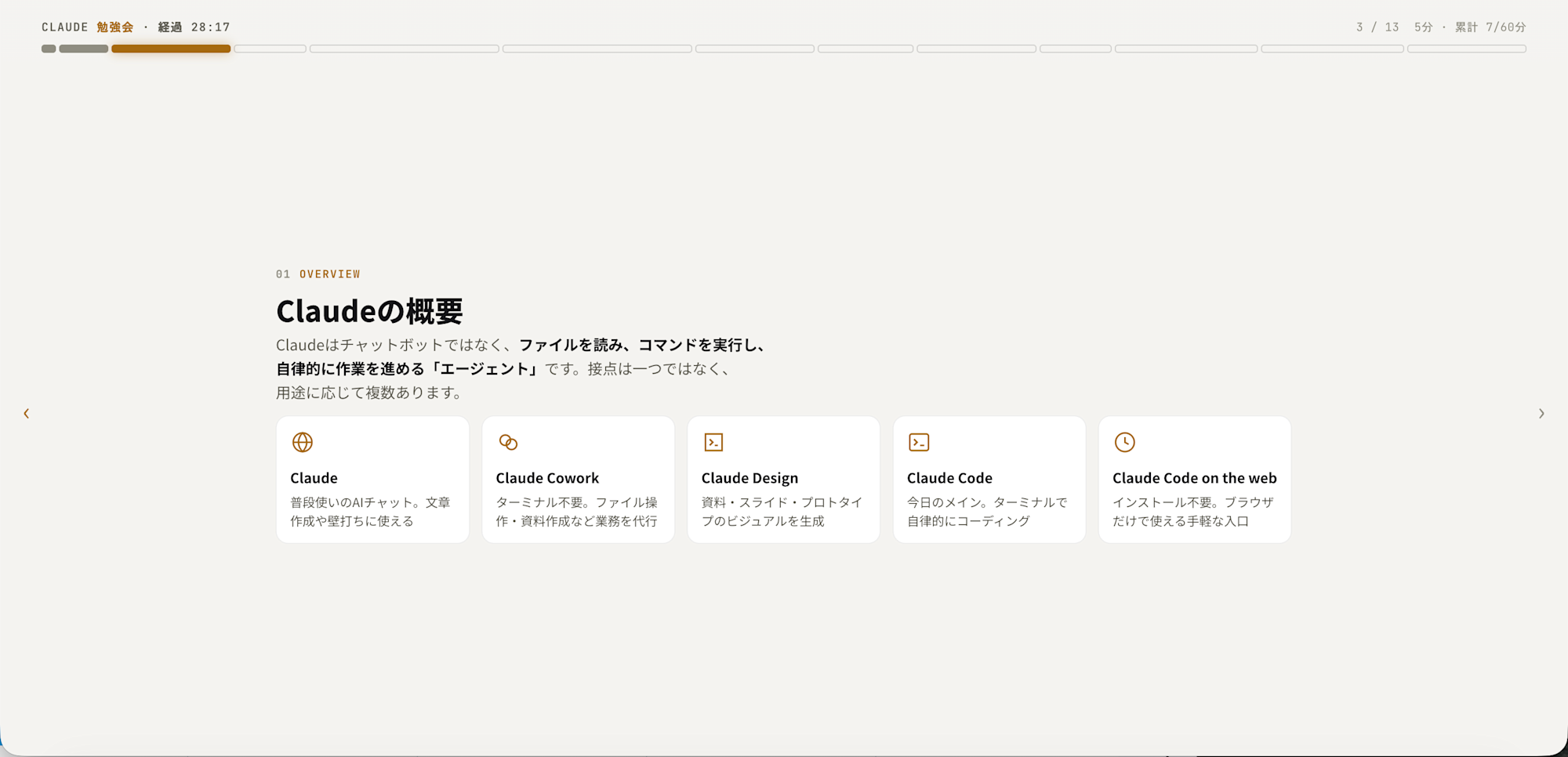Go to the previous slide arrow
This screenshot has width=1568, height=757.
[x=27, y=413]
